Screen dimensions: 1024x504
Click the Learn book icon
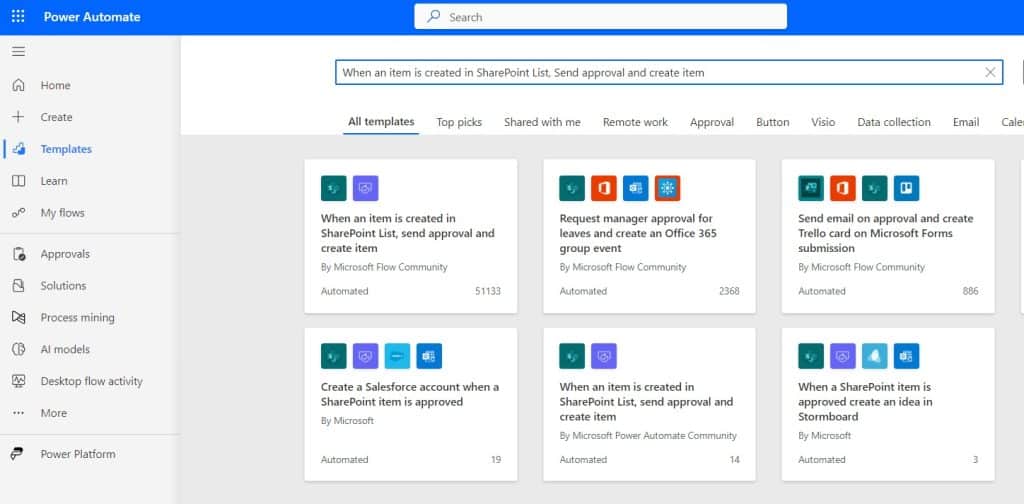tap(18, 181)
